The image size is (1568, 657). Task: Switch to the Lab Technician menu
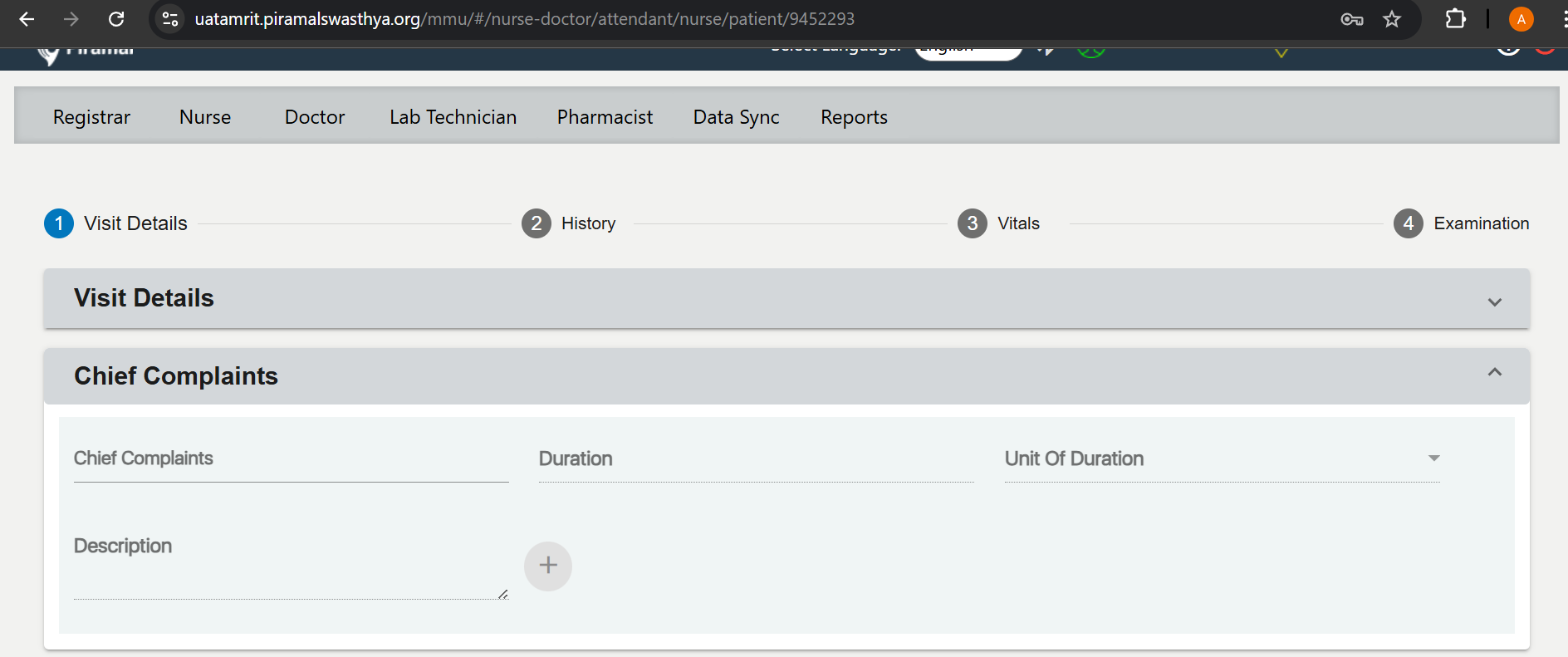[x=453, y=117]
